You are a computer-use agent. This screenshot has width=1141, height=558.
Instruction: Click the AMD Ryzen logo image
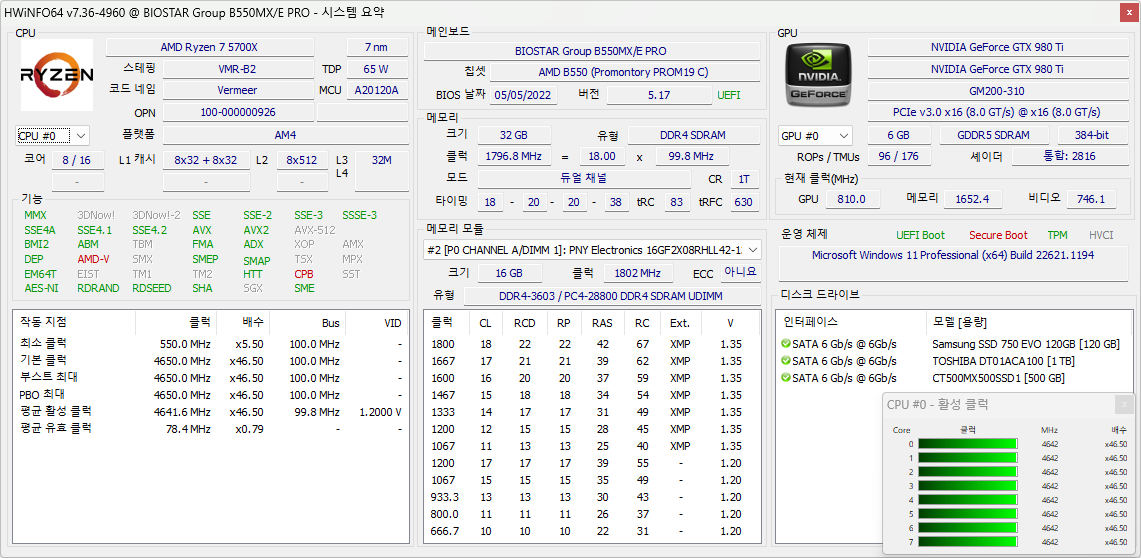[57, 74]
